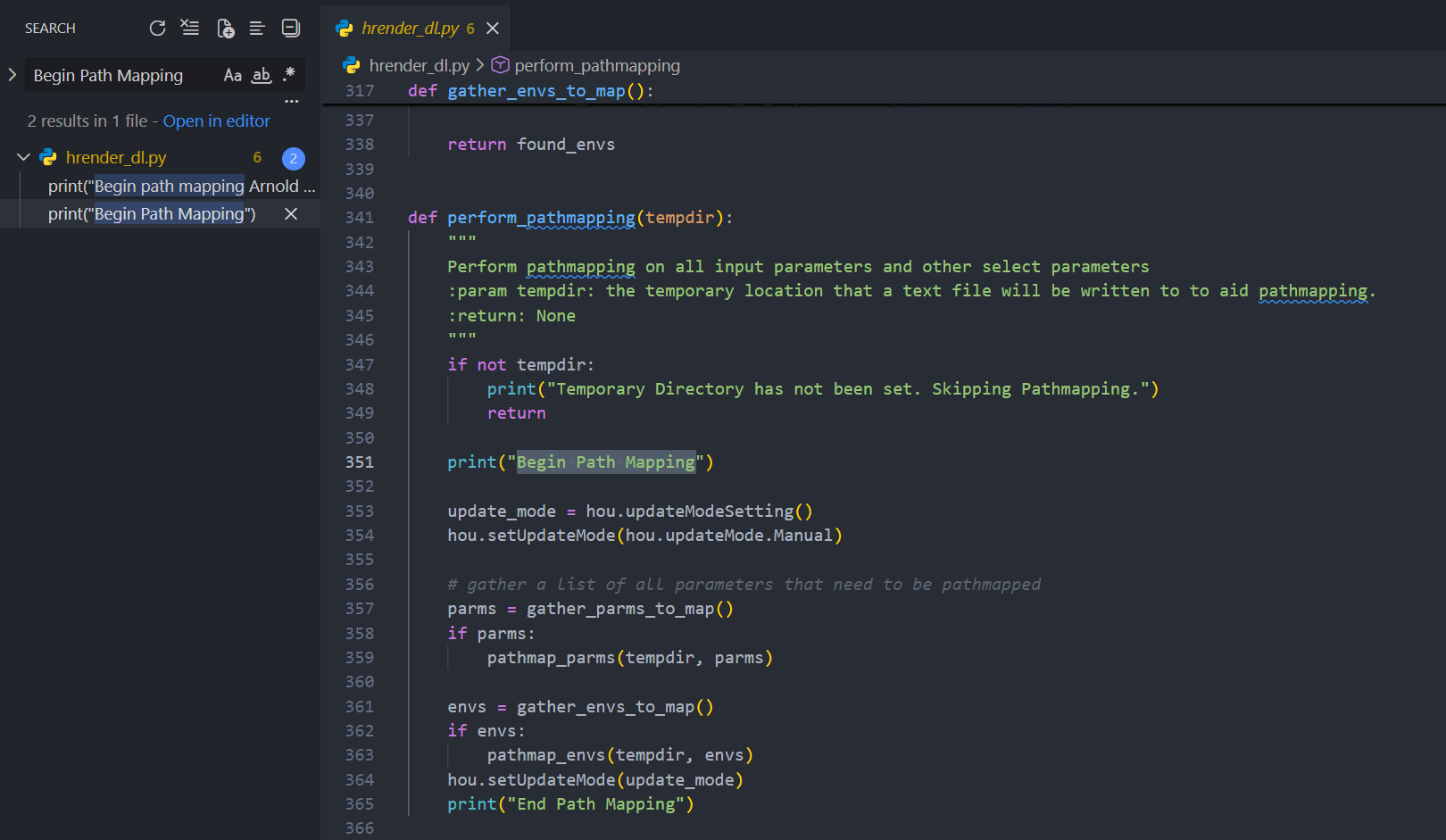Screen dimensions: 1446x840
Task: Click the perform_pathmapping breadcrumb symbol icon
Action: tap(501, 65)
